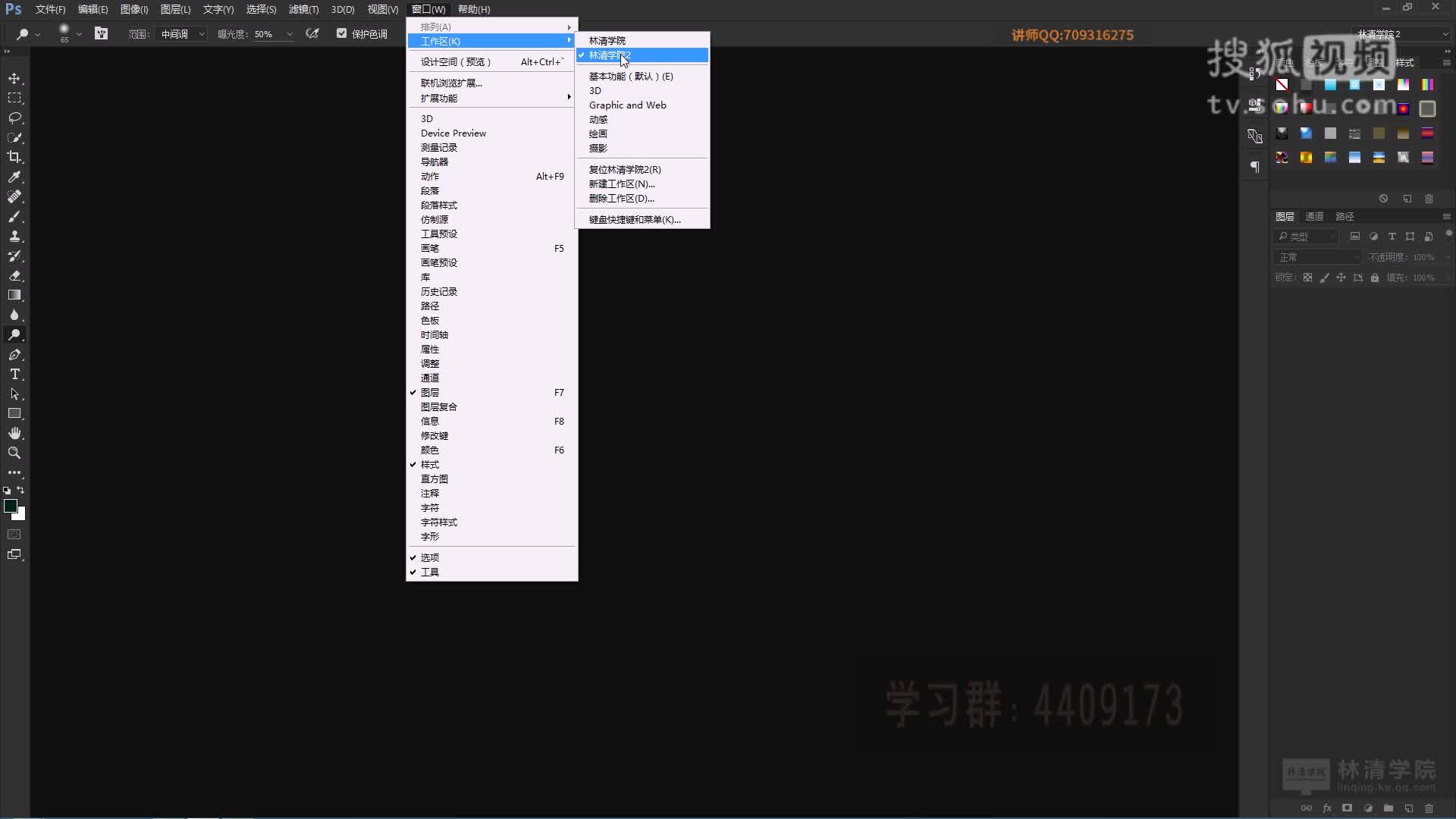The width and height of the screenshot is (1456, 819).
Task: Select the Eyedropper tool
Action: click(x=14, y=177)
